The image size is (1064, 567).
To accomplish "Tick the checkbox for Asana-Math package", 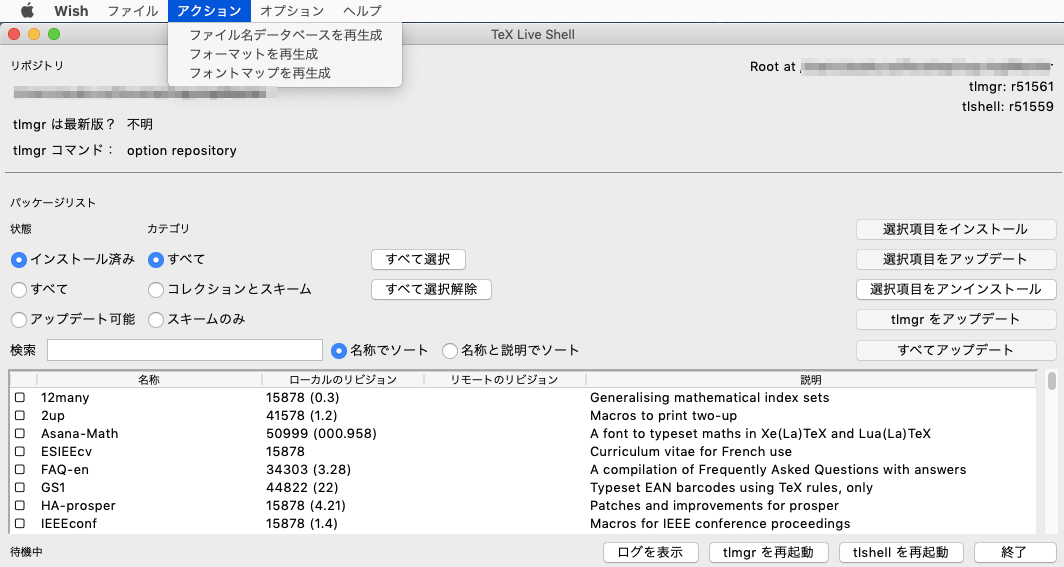I will 20,433.
